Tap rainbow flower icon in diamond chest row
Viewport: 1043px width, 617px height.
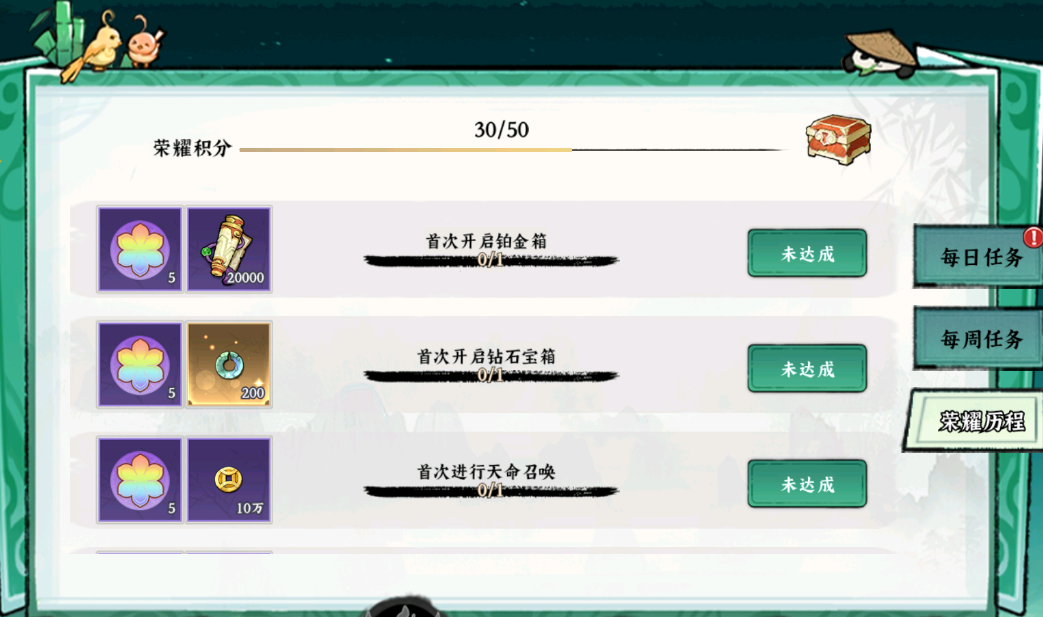[140, 364]
